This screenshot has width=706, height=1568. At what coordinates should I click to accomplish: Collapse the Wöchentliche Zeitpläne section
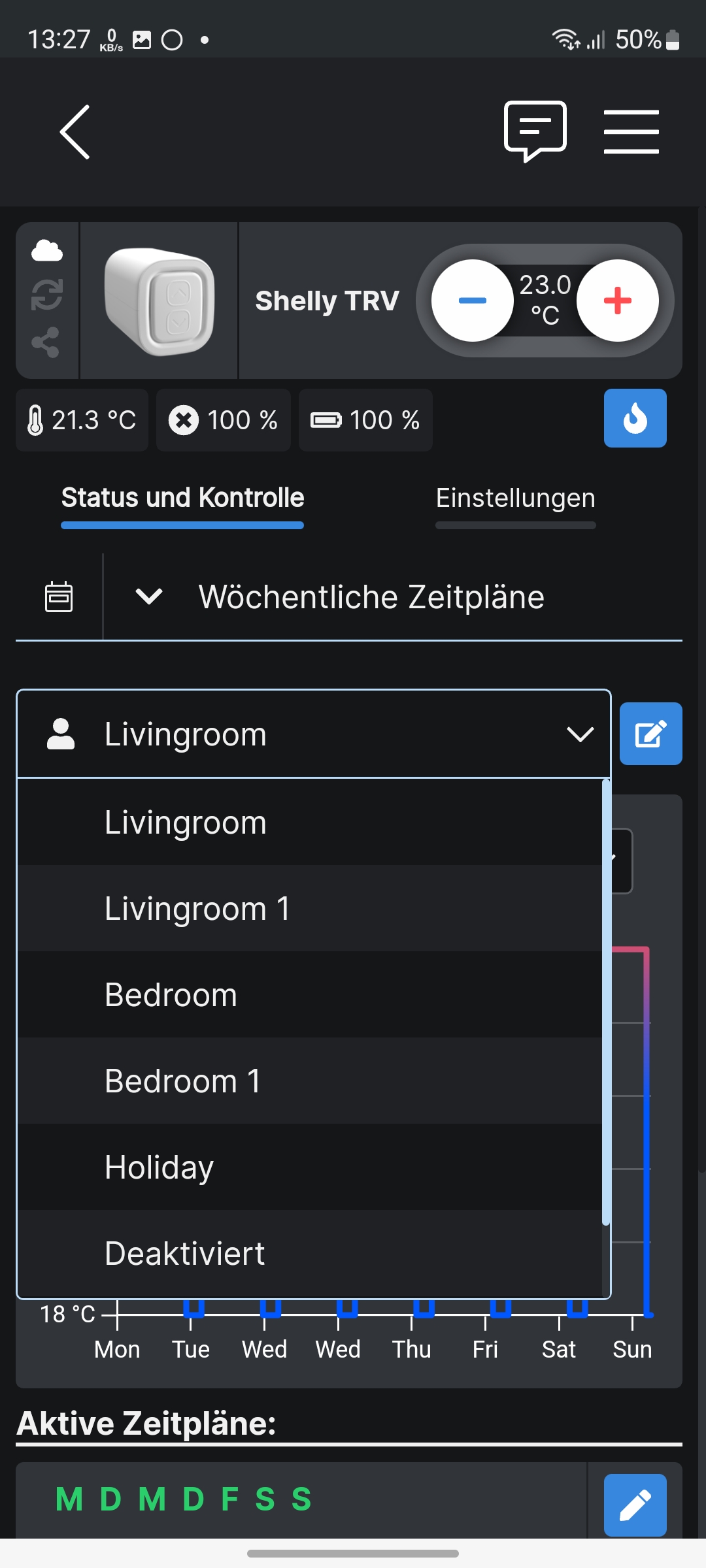[x=149, y=596]
